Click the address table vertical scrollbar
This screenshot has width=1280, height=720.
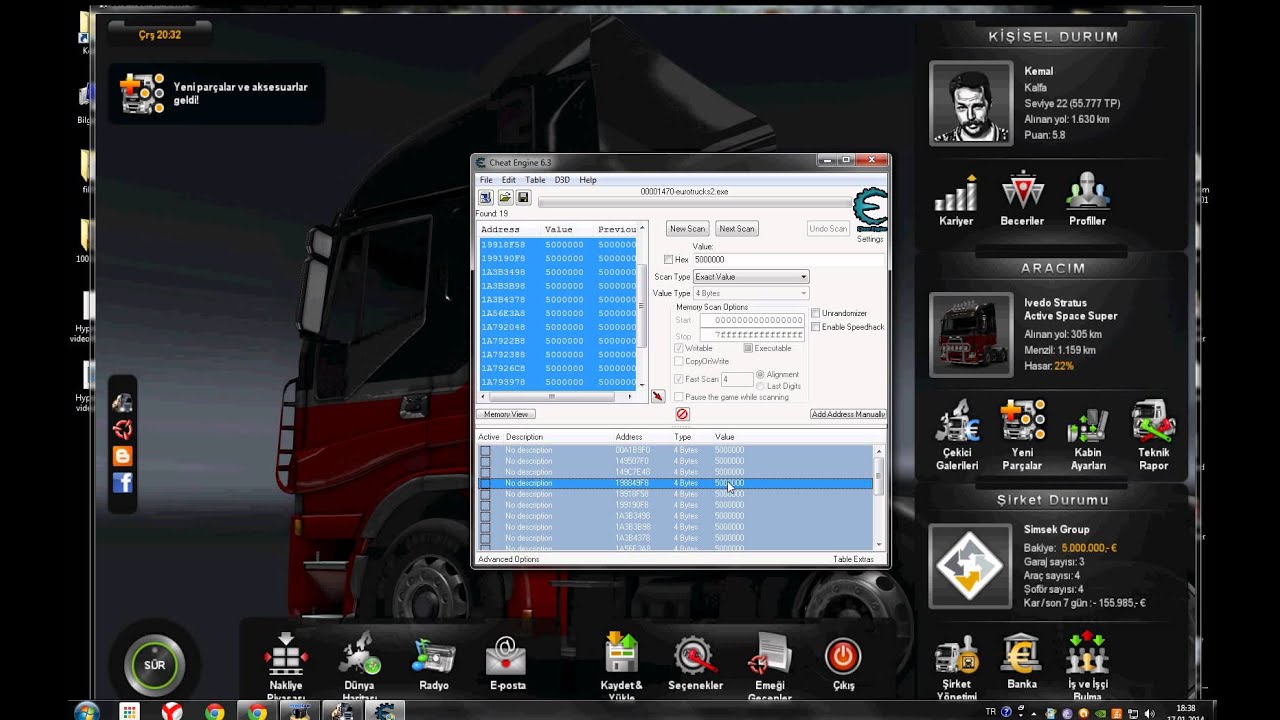879,496
